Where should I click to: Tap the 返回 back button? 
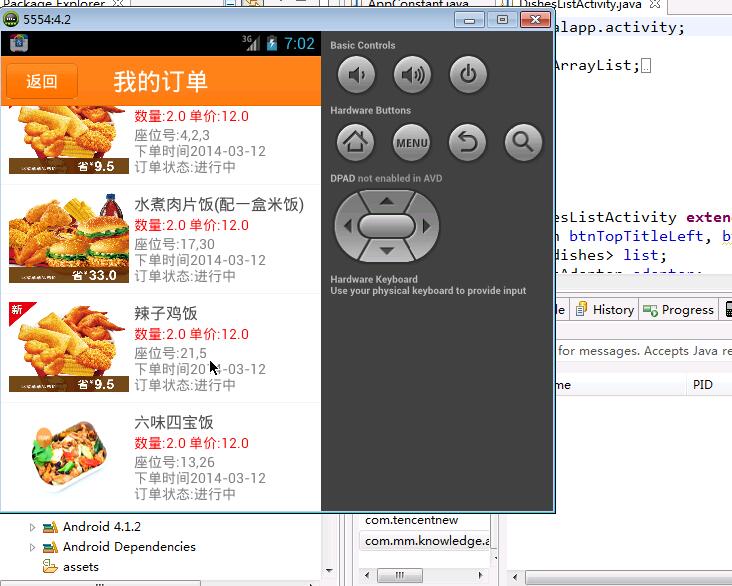point(42,81)
